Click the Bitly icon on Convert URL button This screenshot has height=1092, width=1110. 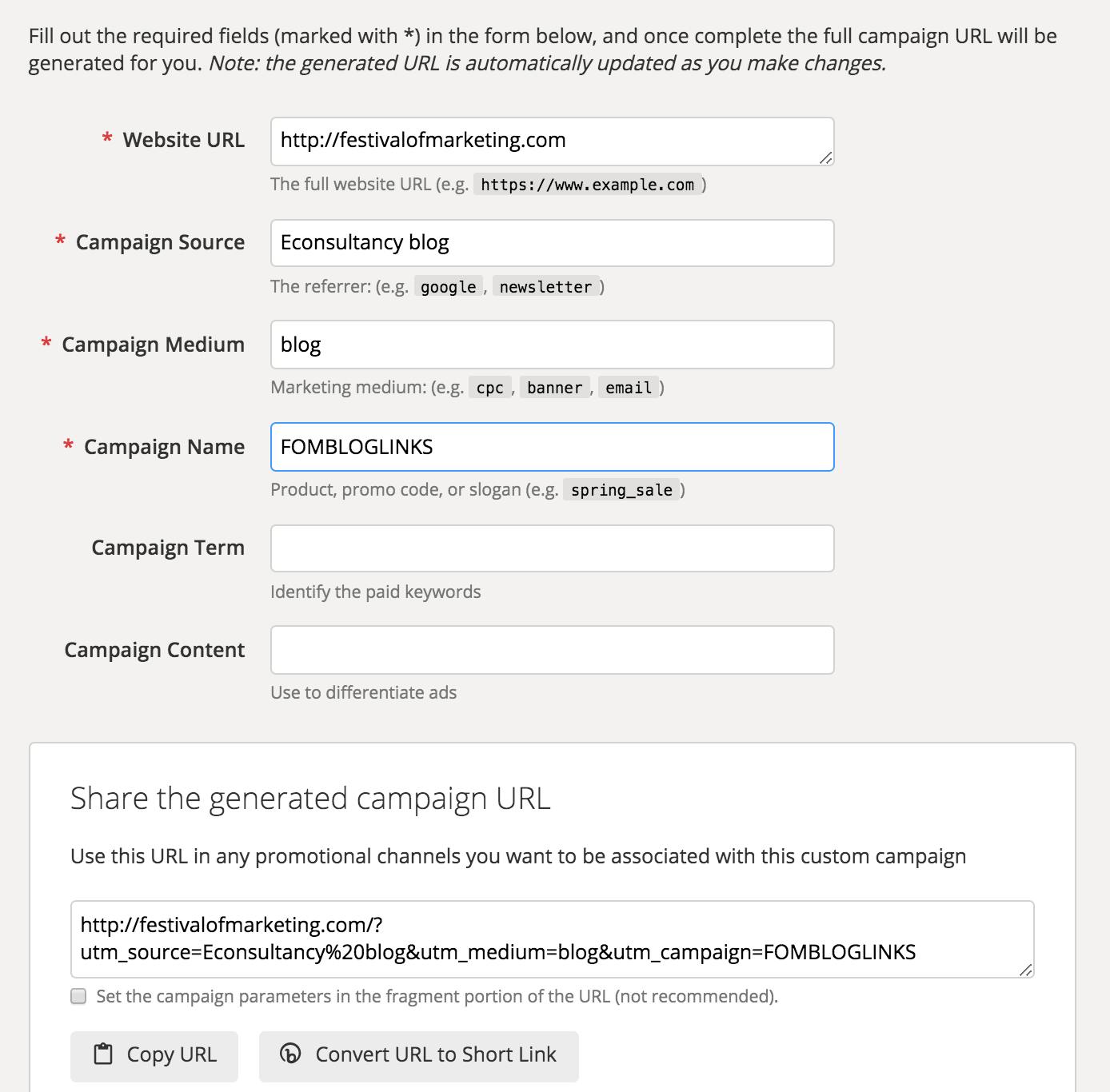pos(290,1054)
